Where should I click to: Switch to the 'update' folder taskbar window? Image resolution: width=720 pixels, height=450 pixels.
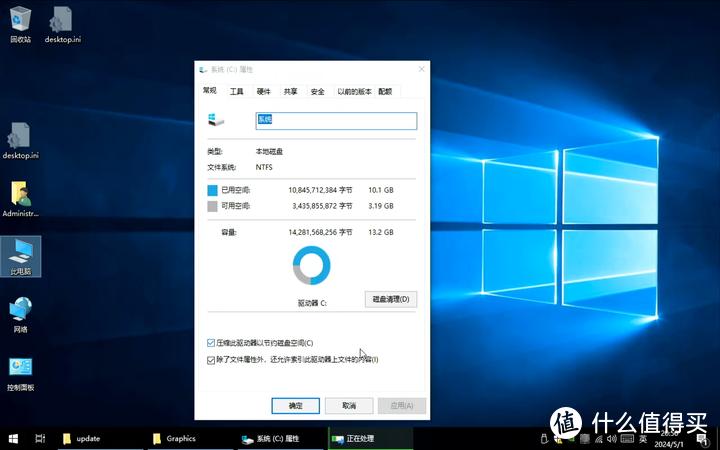click(88, 438)
